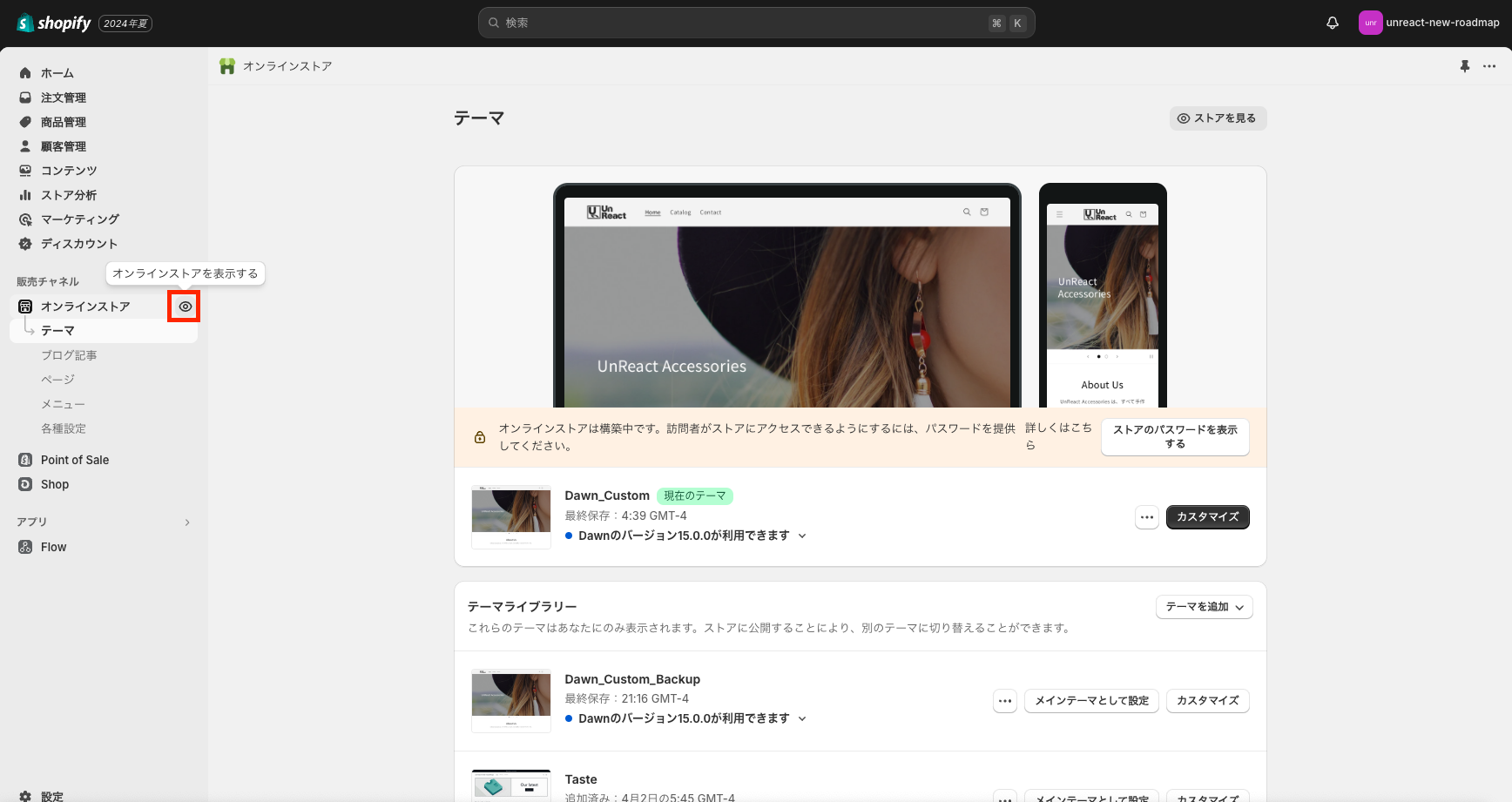Open 顧客管理 (Customers) from the sidebar
The height and width of the screenshot is (802, 1512).
coord(62,146)
